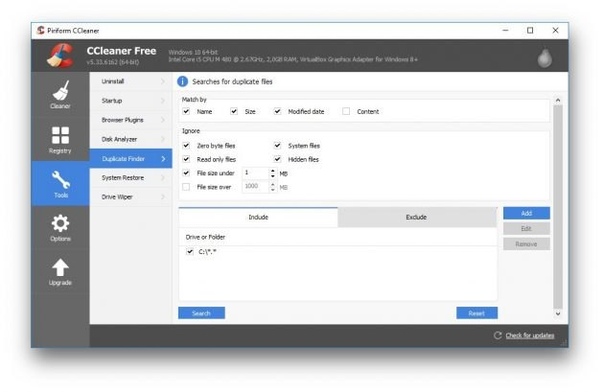Viewport: 604px width, 392px height.
Task: Open the Check for updates link
Action: coord(530,335)
